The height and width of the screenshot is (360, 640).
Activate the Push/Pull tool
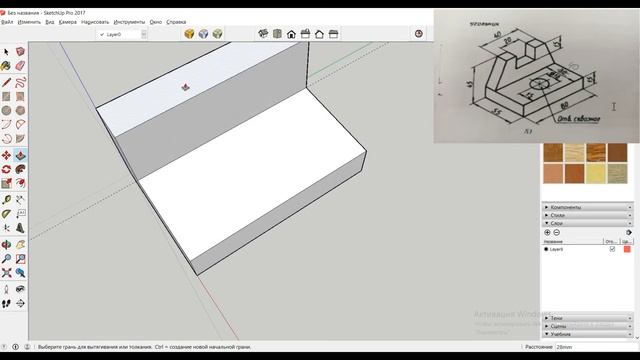pos(20,155)
